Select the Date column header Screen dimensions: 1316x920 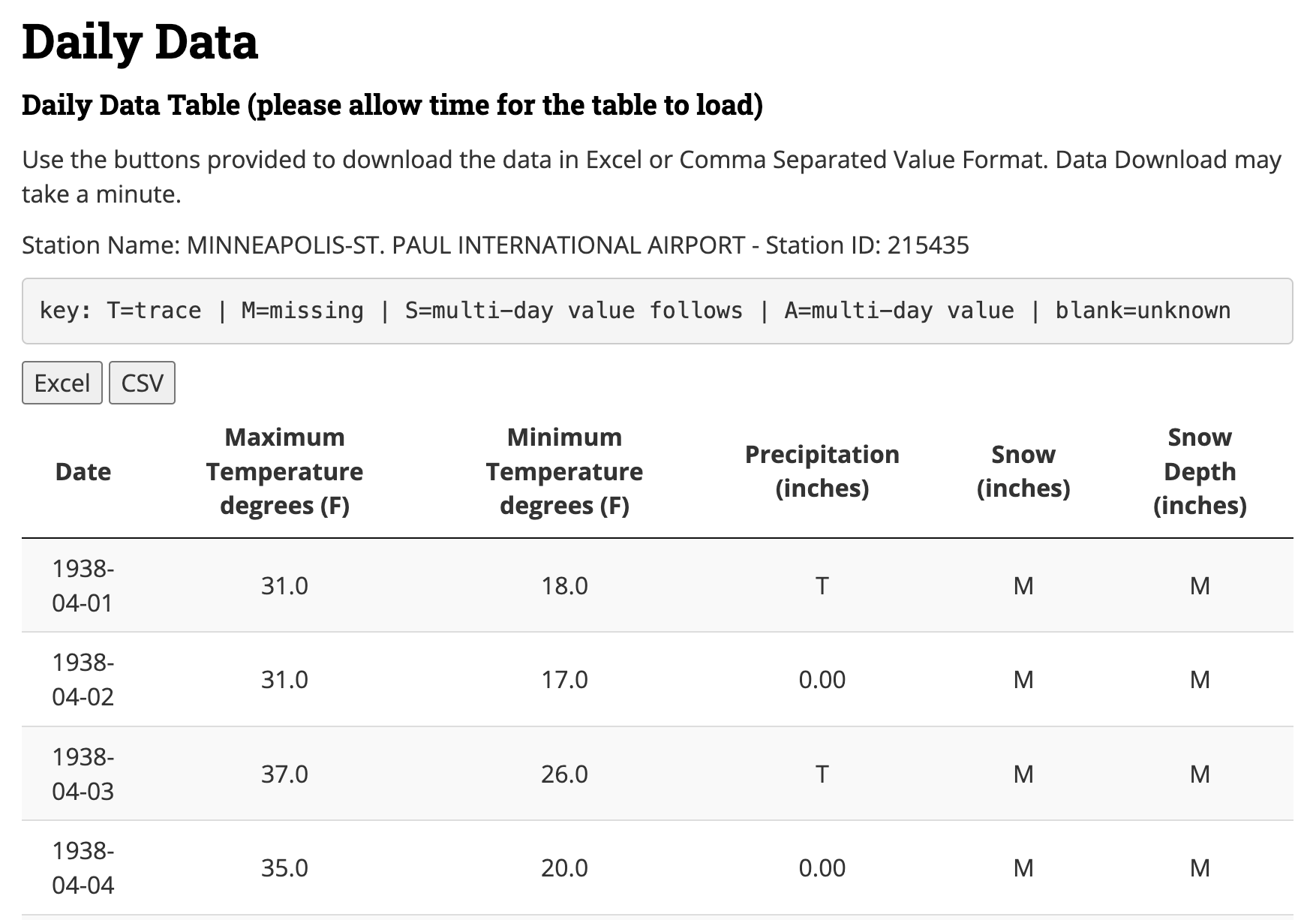pyautogui.click(x=83, y=471)
